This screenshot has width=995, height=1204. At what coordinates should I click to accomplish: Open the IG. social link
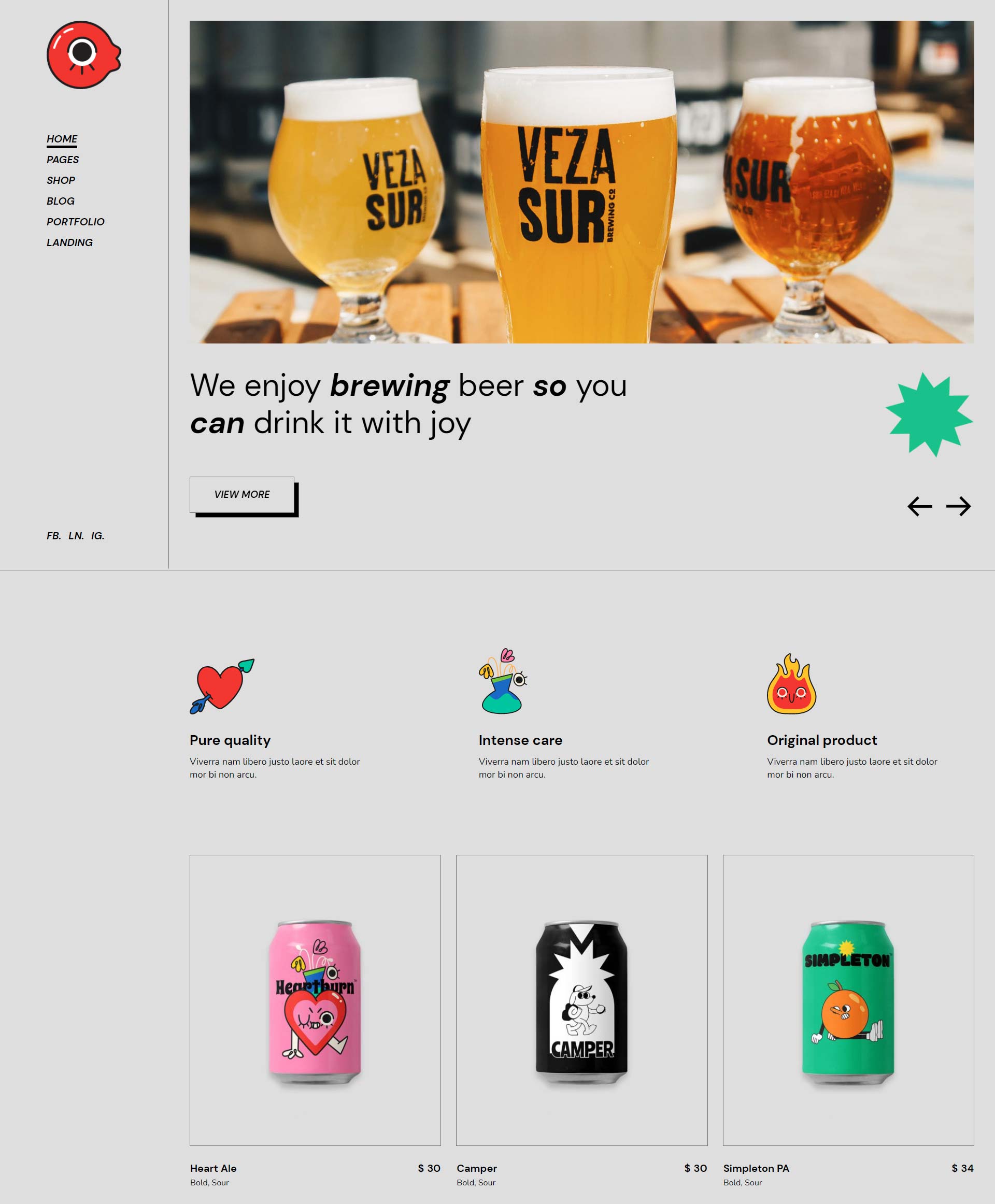click(x=97, y=535)
